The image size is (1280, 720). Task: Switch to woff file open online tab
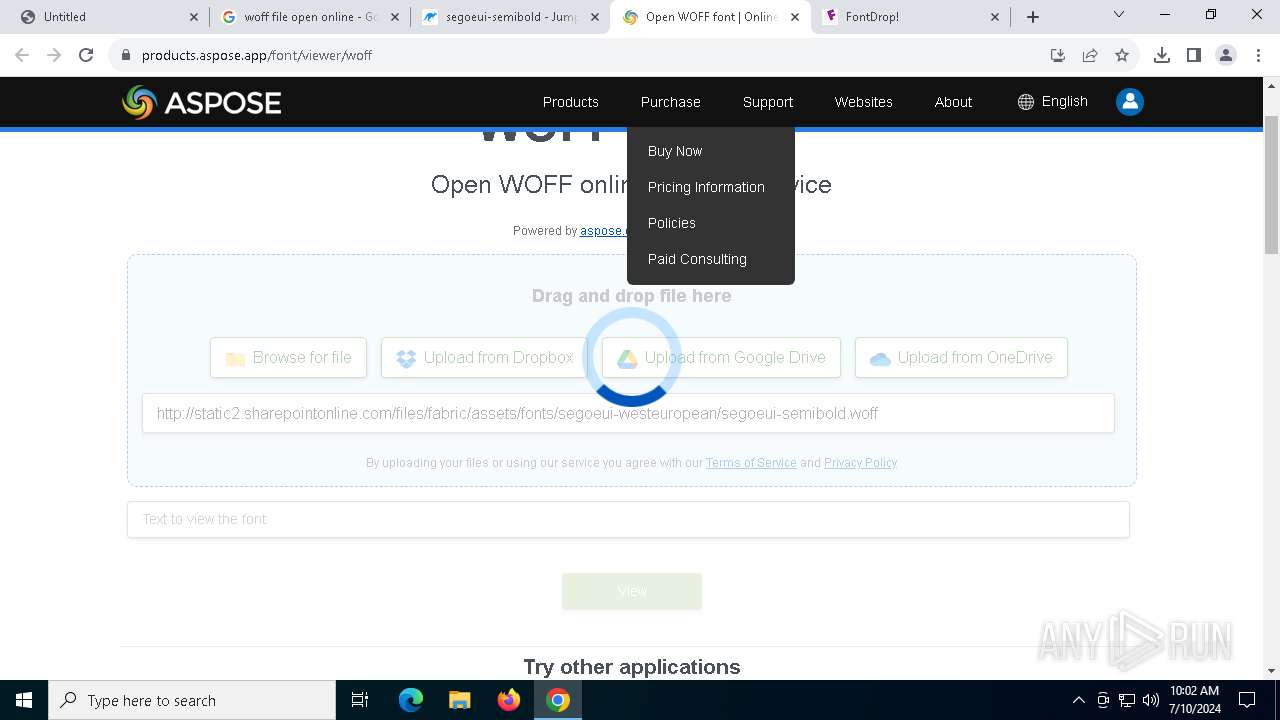coord(309,17)
